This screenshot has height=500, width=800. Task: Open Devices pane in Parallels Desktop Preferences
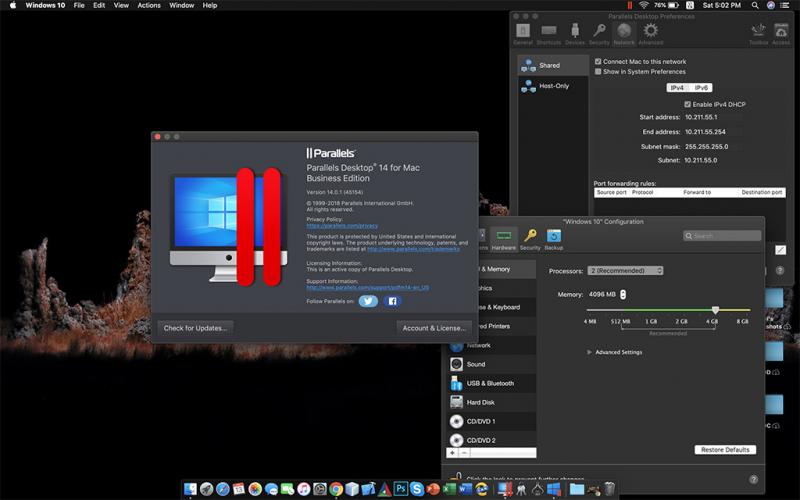click(575, 34)
